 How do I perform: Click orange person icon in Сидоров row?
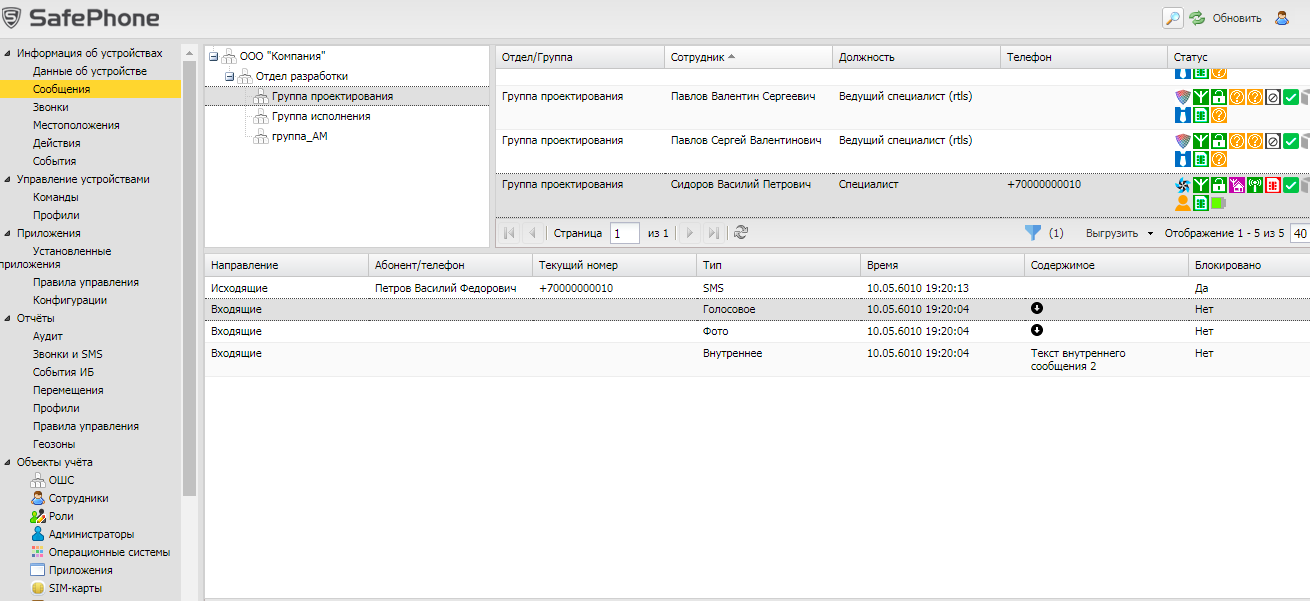click(1183, 203)
